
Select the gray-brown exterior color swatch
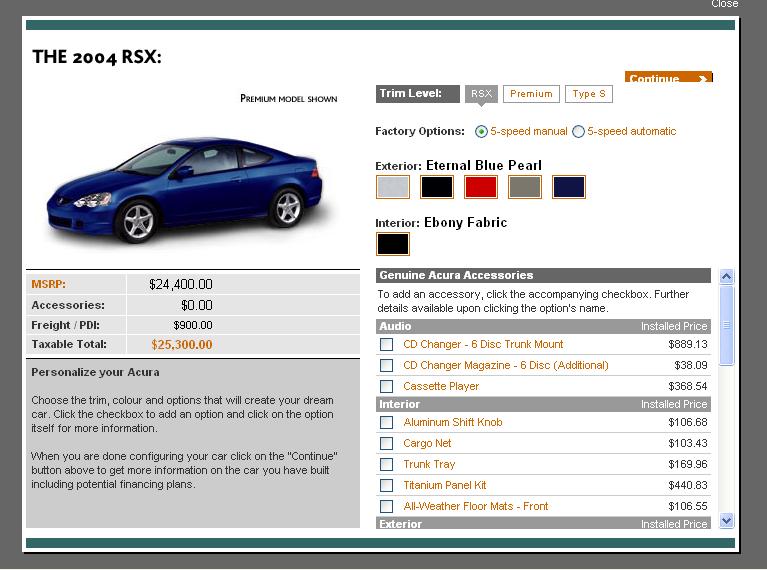(x=525, y=187)
